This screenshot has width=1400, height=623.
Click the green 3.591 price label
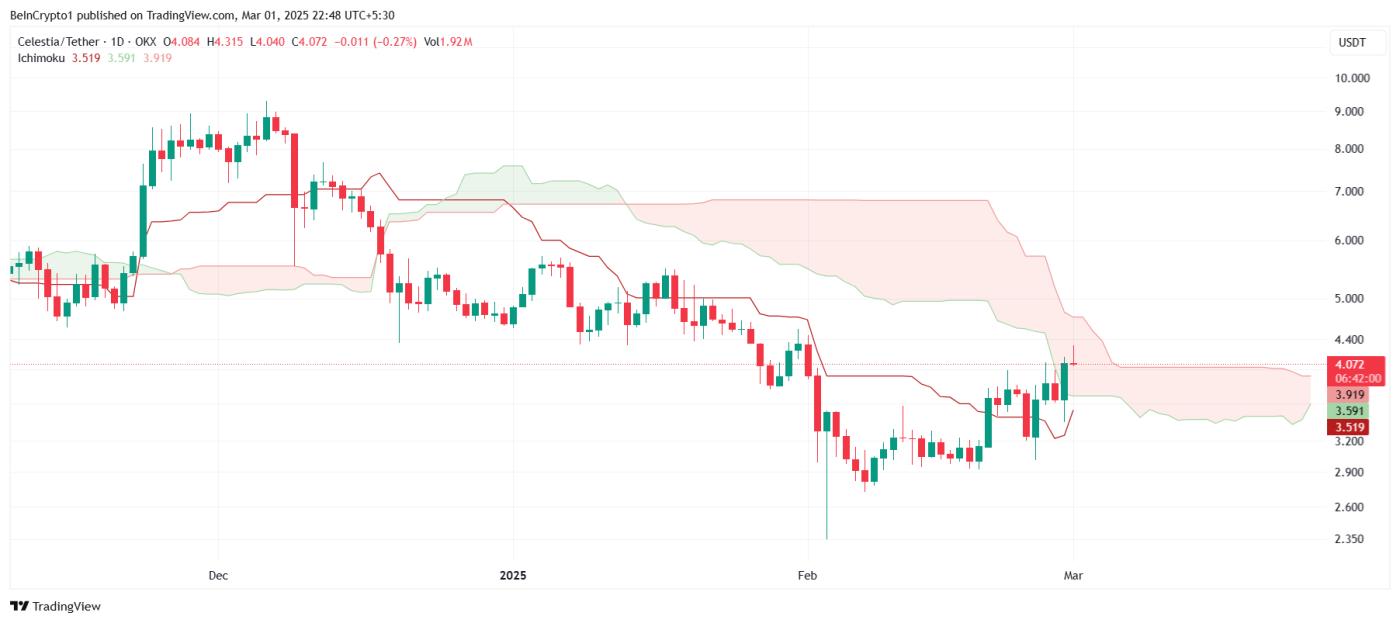(x=1352, y=411)
